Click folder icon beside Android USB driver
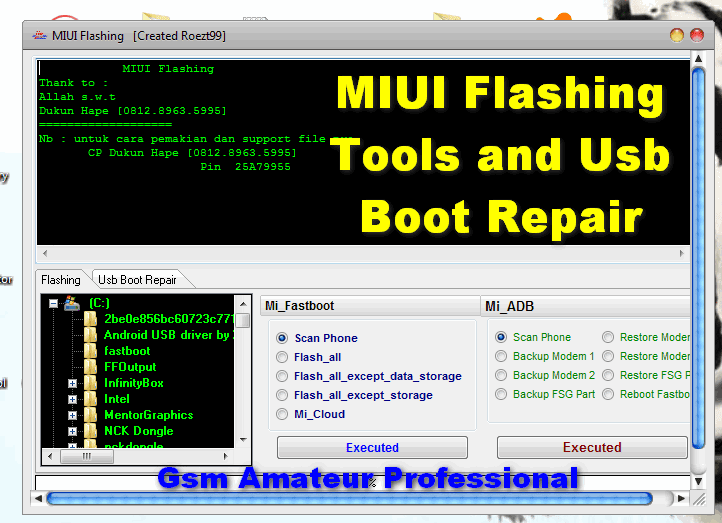The height and width of the screenshot is (523, 722). (91, 335)
